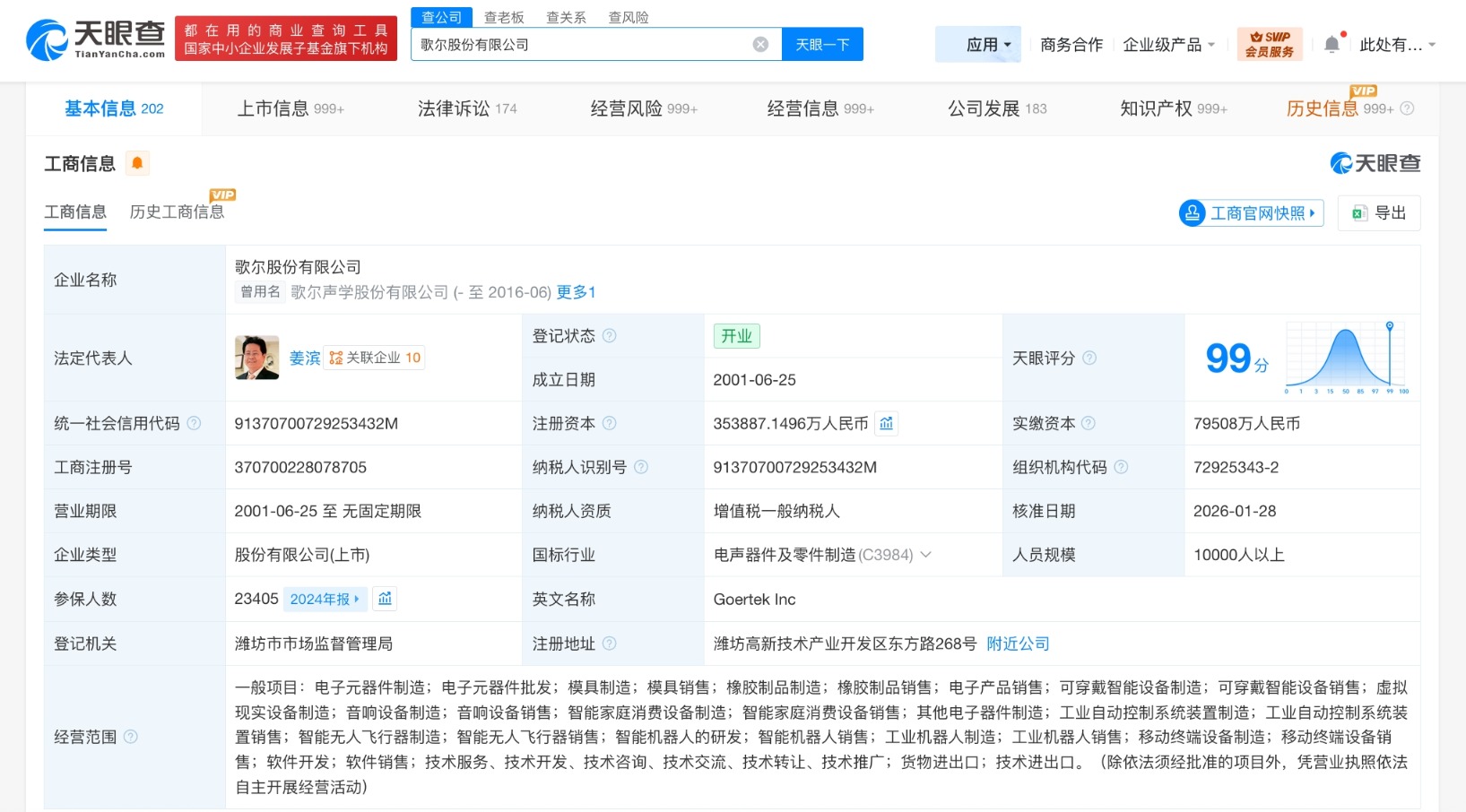
Task: Click the legal representative photo thumbnail
Action: tap(256, 358)
